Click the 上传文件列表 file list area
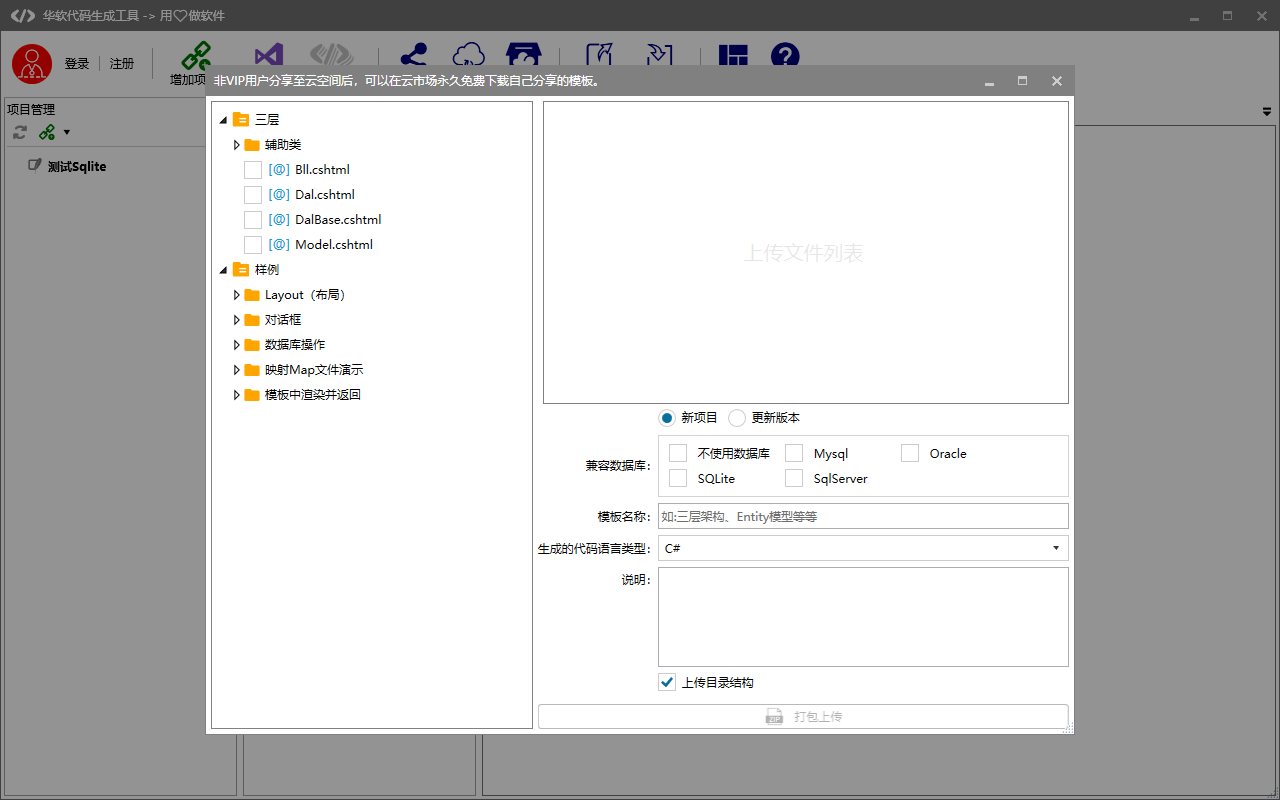1280x800 pixels. tap(806, 253)
